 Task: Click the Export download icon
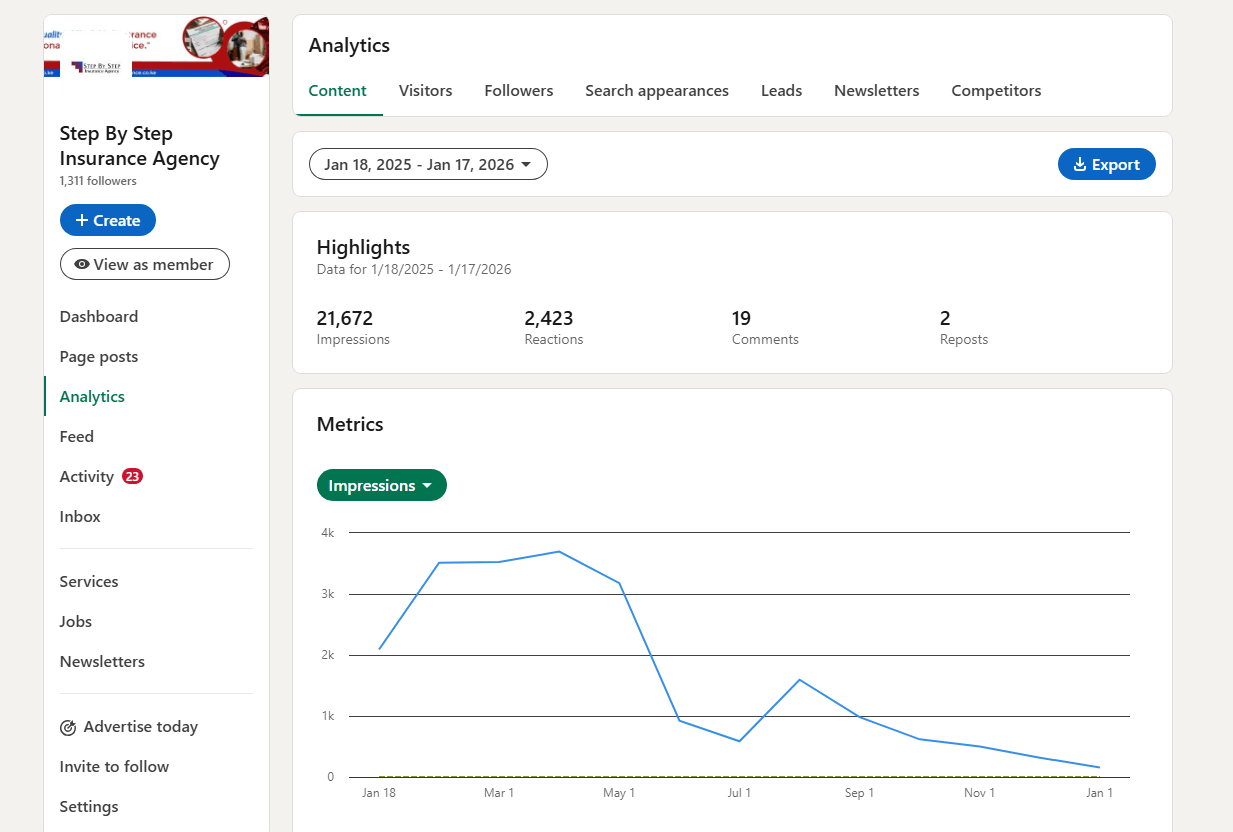pos(1081,163)
